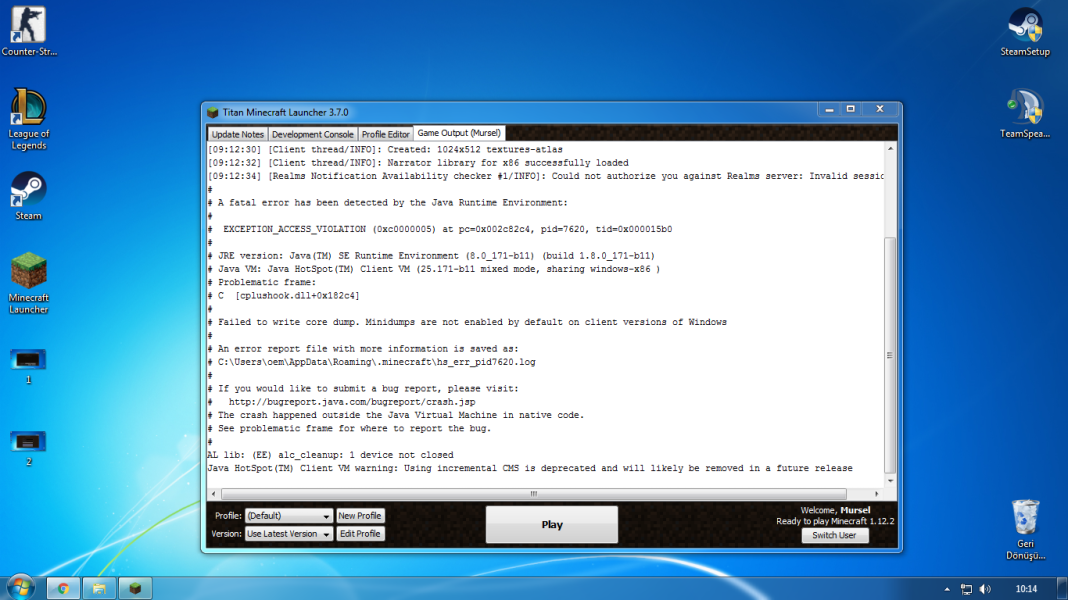Click the Show Desktop strip on taskbar
Viewport: 1068px width, 600px height.
coord(1063,588)
